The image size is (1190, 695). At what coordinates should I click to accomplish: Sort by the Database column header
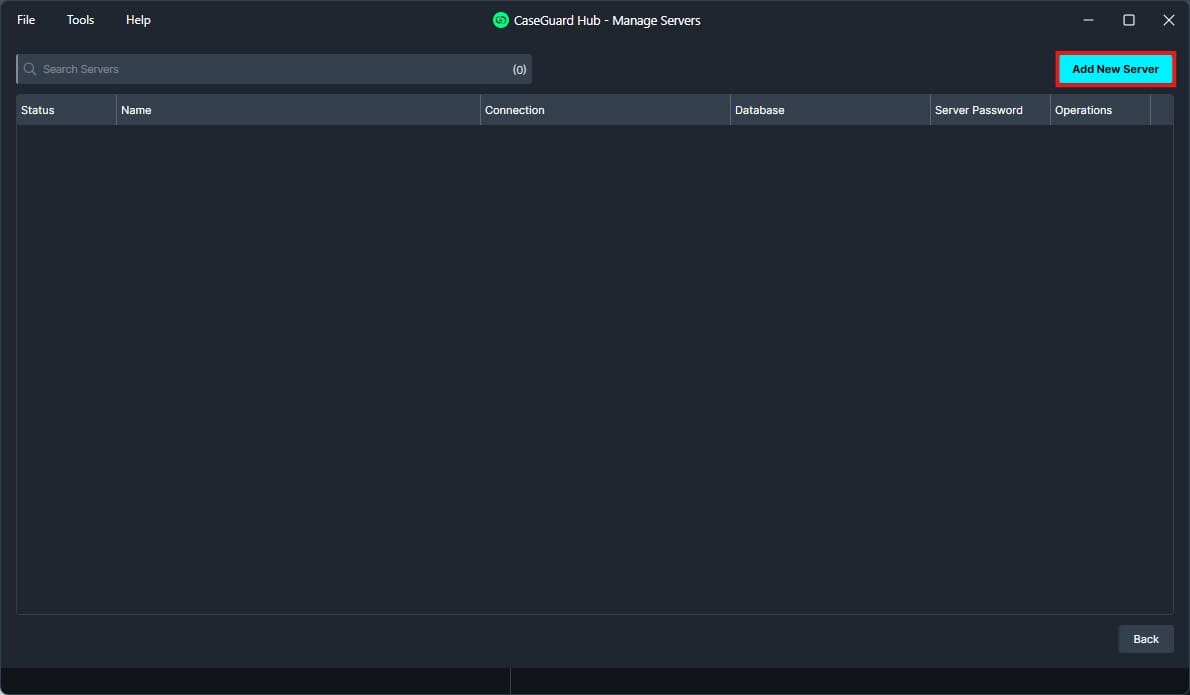click(x=830, y=110)
